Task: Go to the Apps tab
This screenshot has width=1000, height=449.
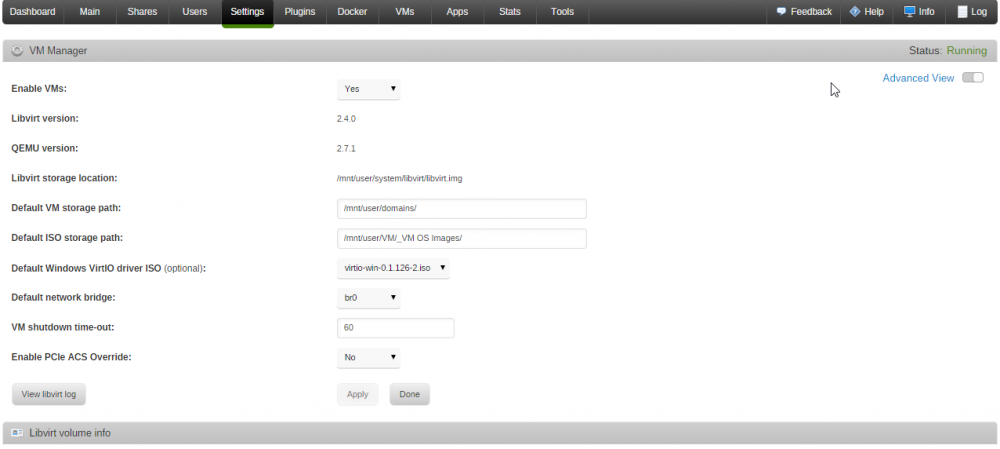Action: tap(457, 12)
